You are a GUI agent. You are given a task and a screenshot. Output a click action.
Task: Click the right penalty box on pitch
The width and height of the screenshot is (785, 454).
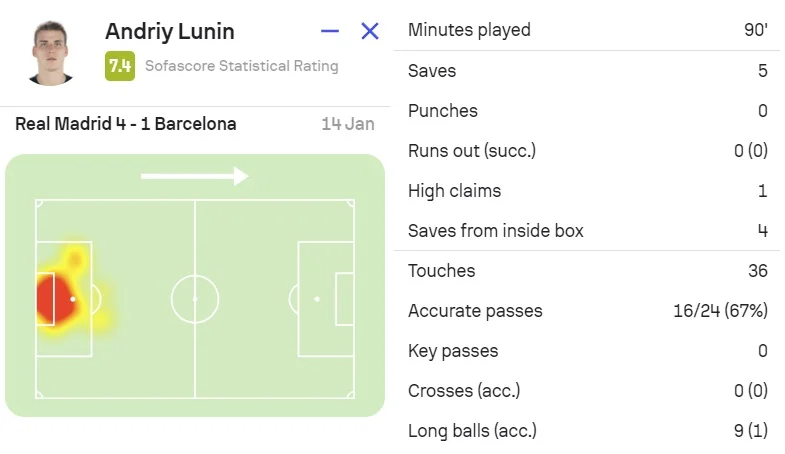(326, 299)
